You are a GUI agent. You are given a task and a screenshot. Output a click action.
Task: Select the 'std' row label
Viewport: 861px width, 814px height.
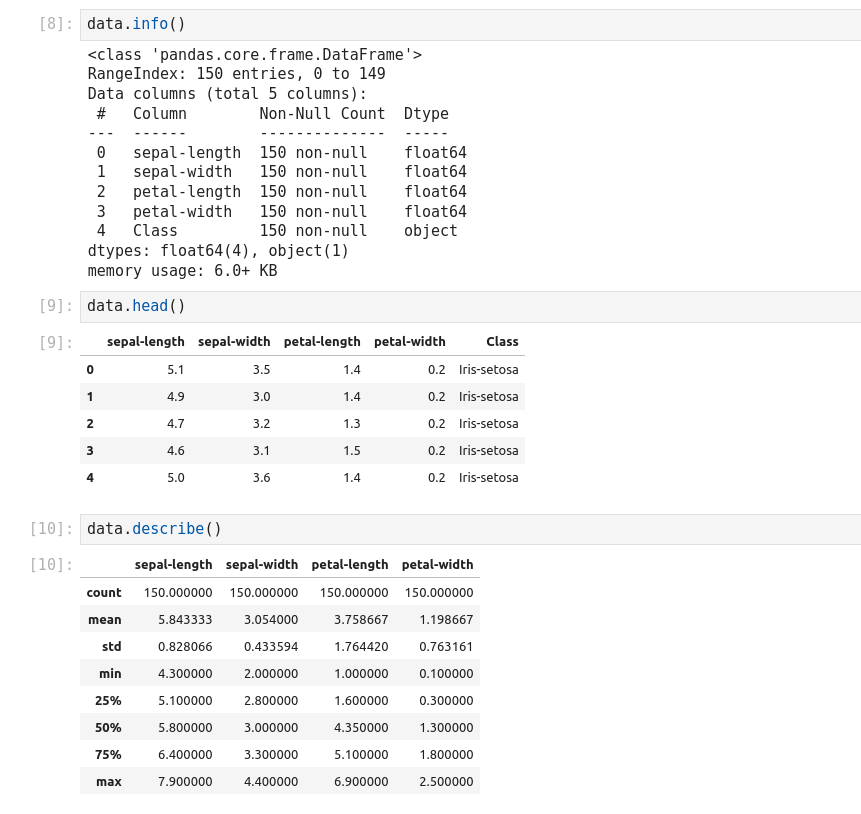point(111,647)
